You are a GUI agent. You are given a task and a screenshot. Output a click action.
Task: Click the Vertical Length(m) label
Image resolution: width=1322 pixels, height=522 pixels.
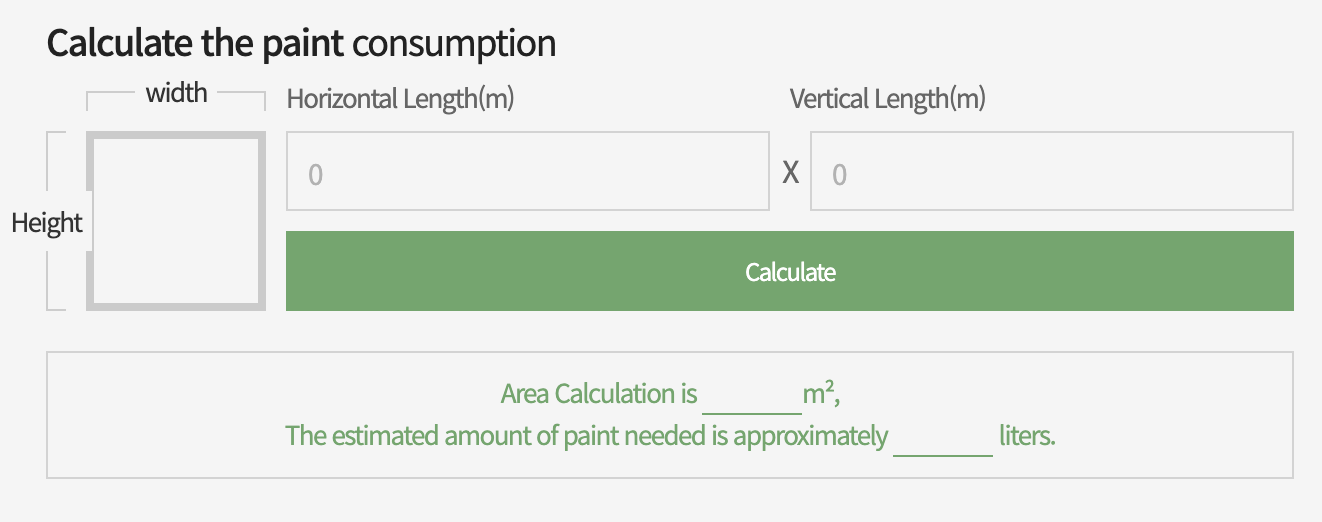coord(887,99)
